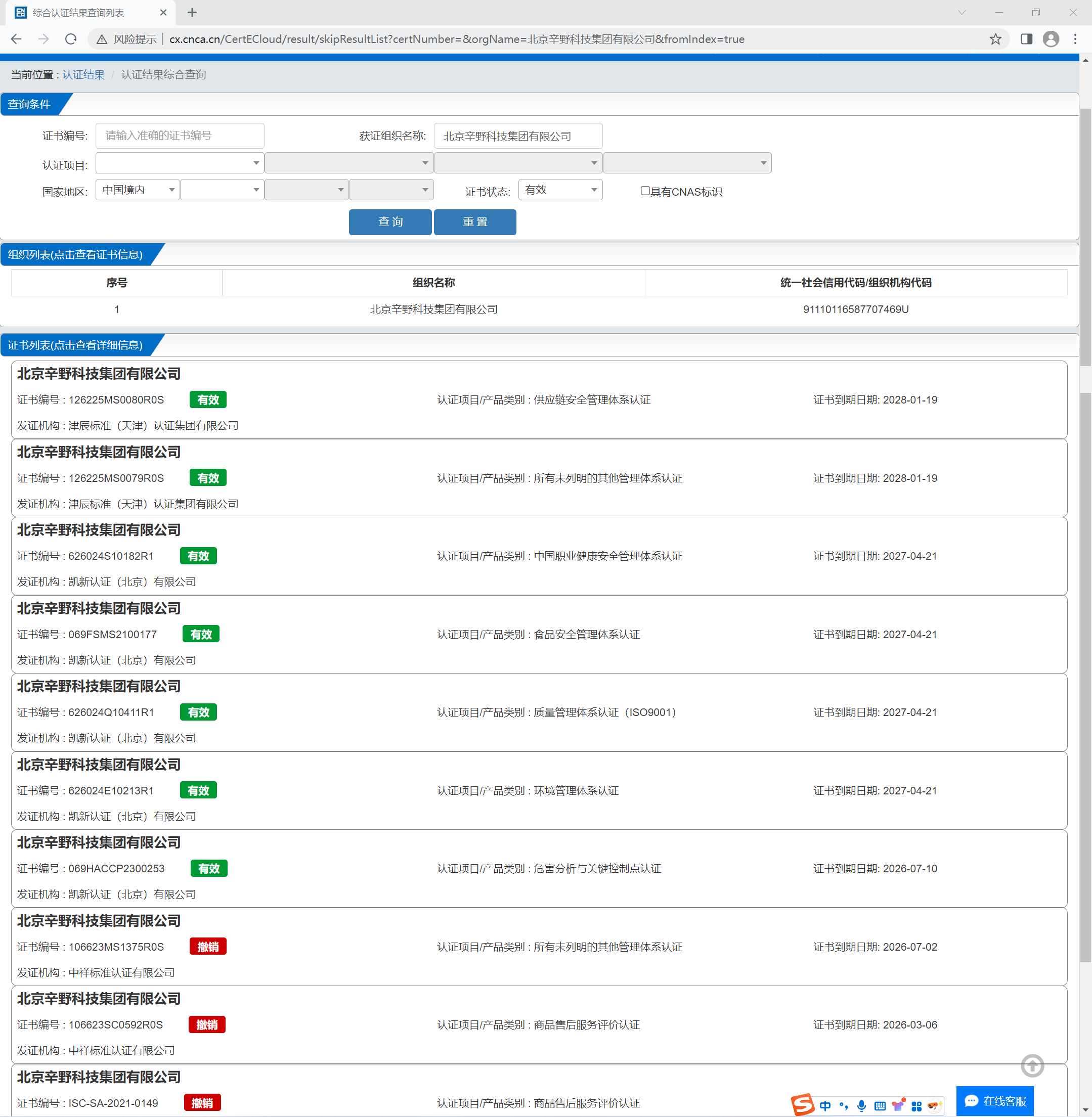Open the fourth 认证项目 dropdown

(687, 163)
